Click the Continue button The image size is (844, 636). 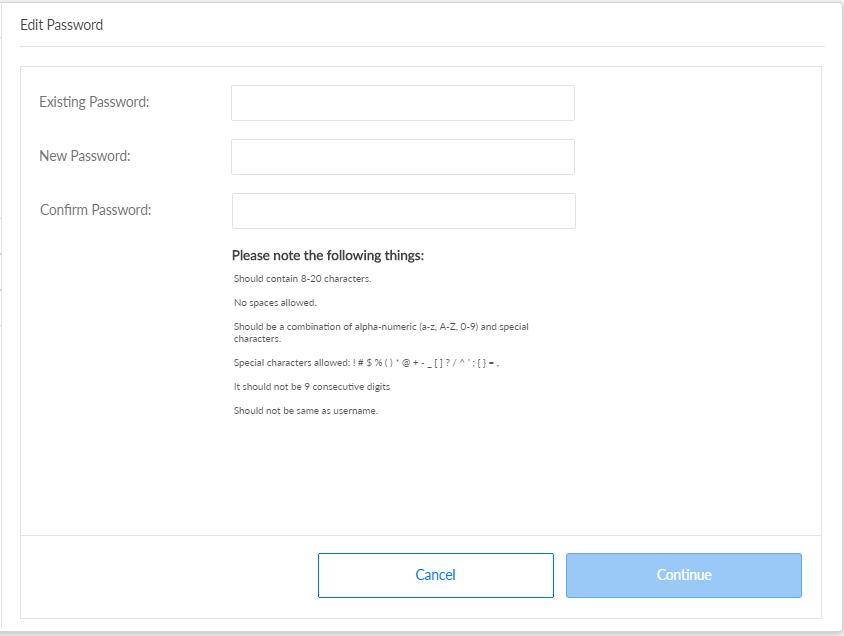683,575
